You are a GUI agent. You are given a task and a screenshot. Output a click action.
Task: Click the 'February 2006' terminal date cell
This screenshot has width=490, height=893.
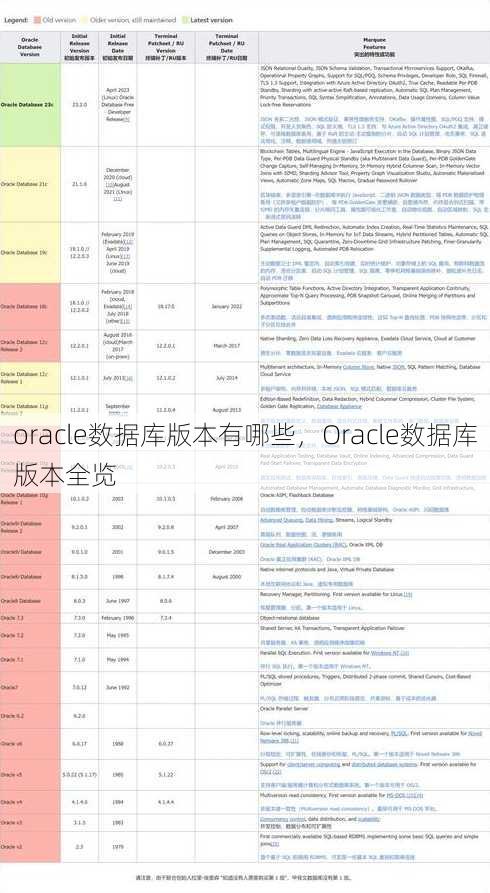pos(227,499)
